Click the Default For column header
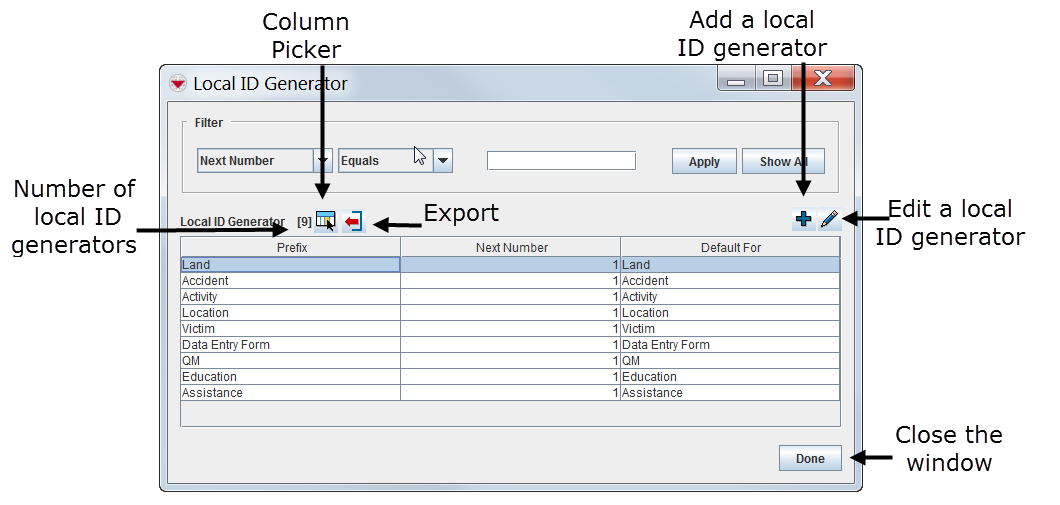 (730, 247)
